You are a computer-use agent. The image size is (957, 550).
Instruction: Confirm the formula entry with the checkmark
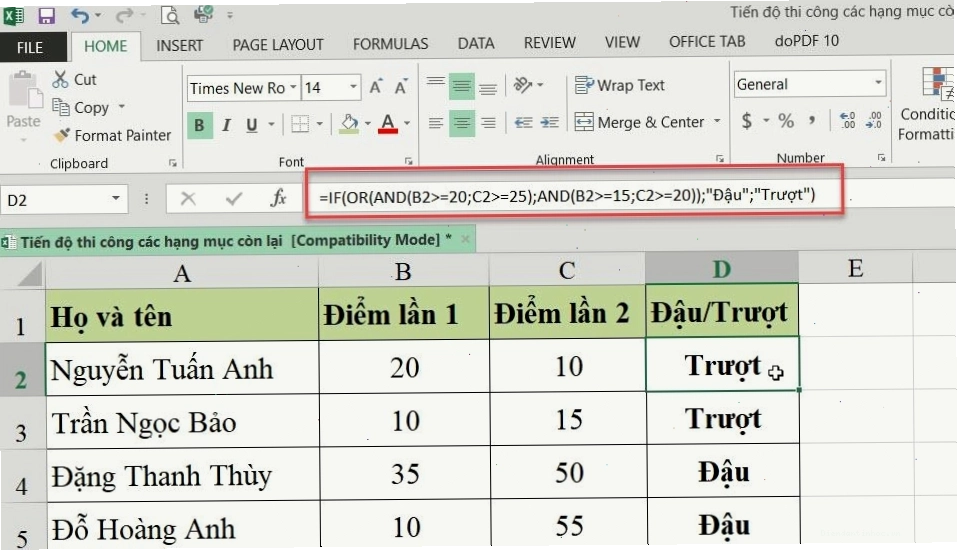(x=234, y=198)
